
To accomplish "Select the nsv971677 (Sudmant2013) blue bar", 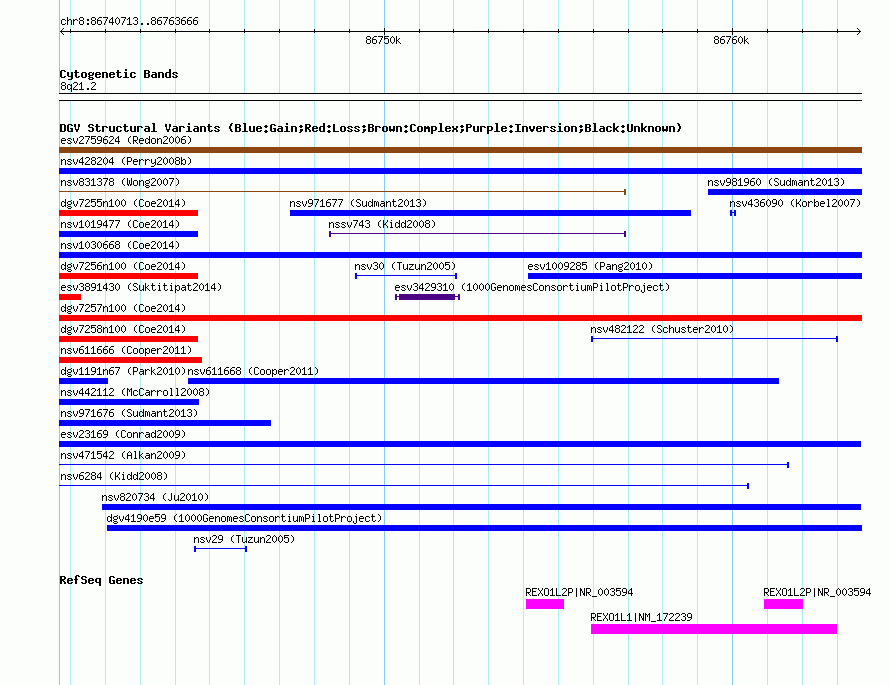I will tap(490, 213).
